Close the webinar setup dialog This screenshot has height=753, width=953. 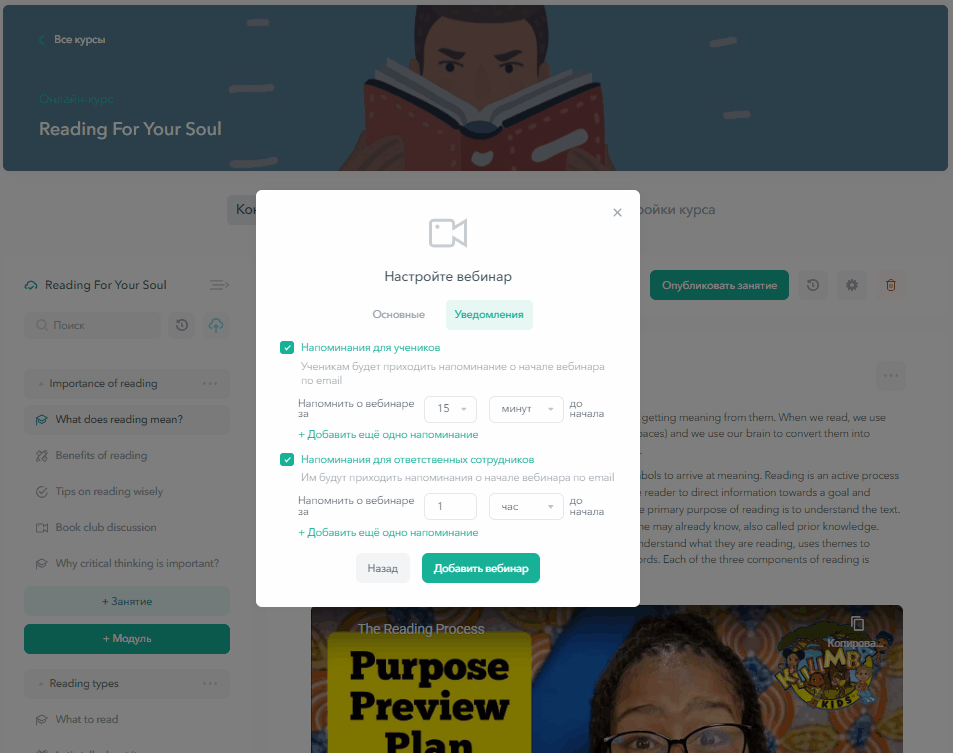click(x=618, y=212)
